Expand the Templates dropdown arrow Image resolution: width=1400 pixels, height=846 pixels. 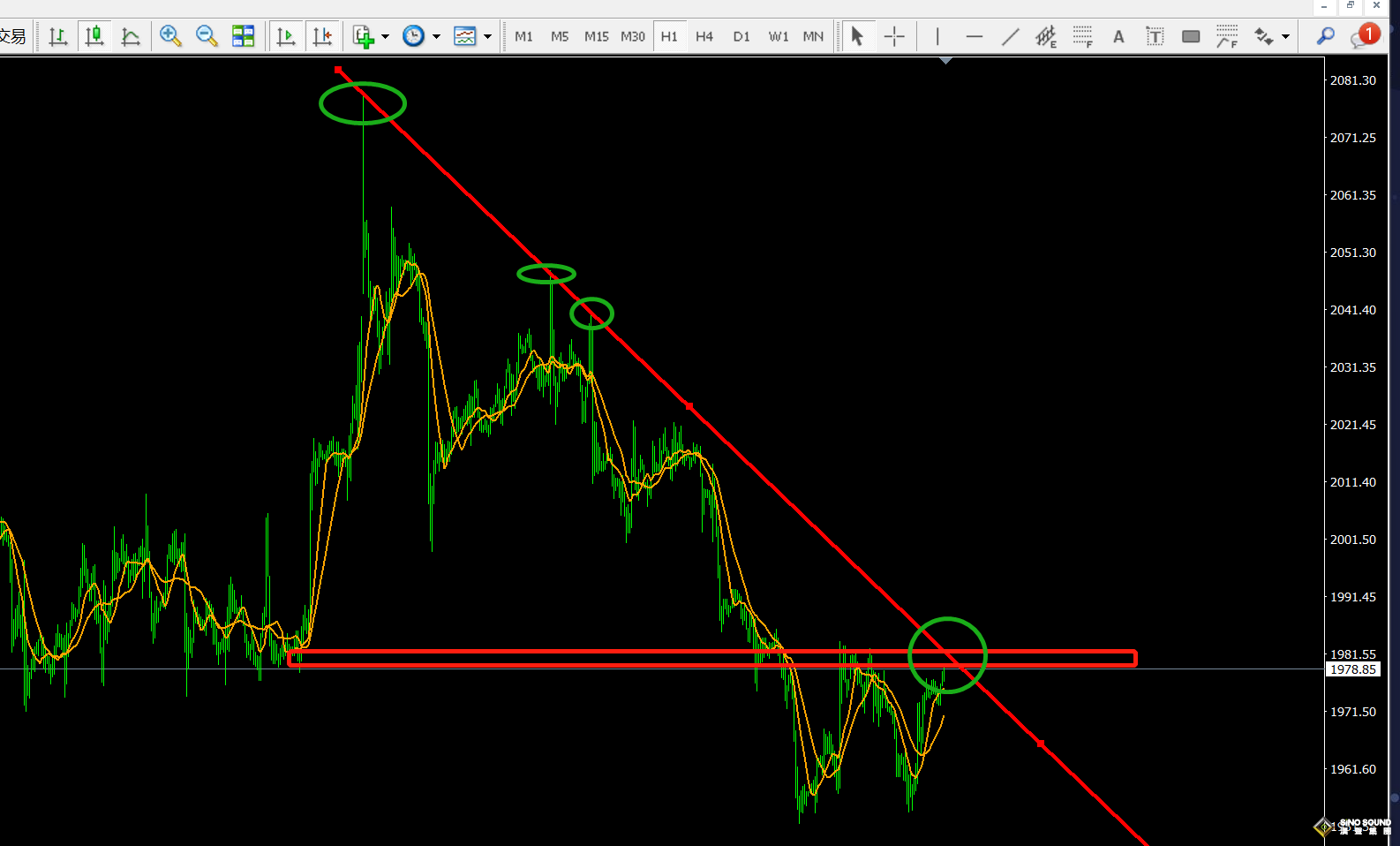tap(487, 37)
